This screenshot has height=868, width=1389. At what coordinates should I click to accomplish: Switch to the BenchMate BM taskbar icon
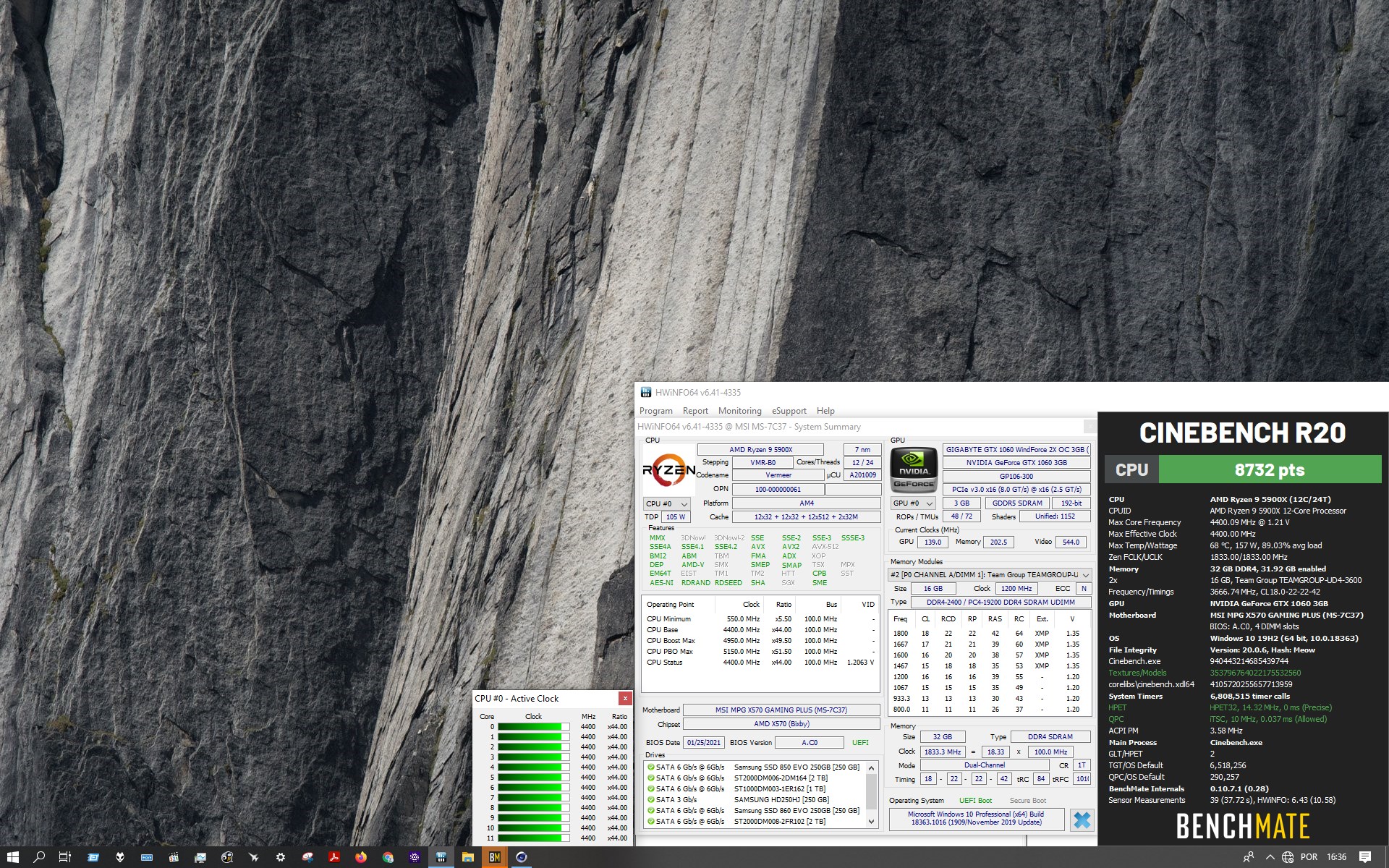(x=495, y=857)
